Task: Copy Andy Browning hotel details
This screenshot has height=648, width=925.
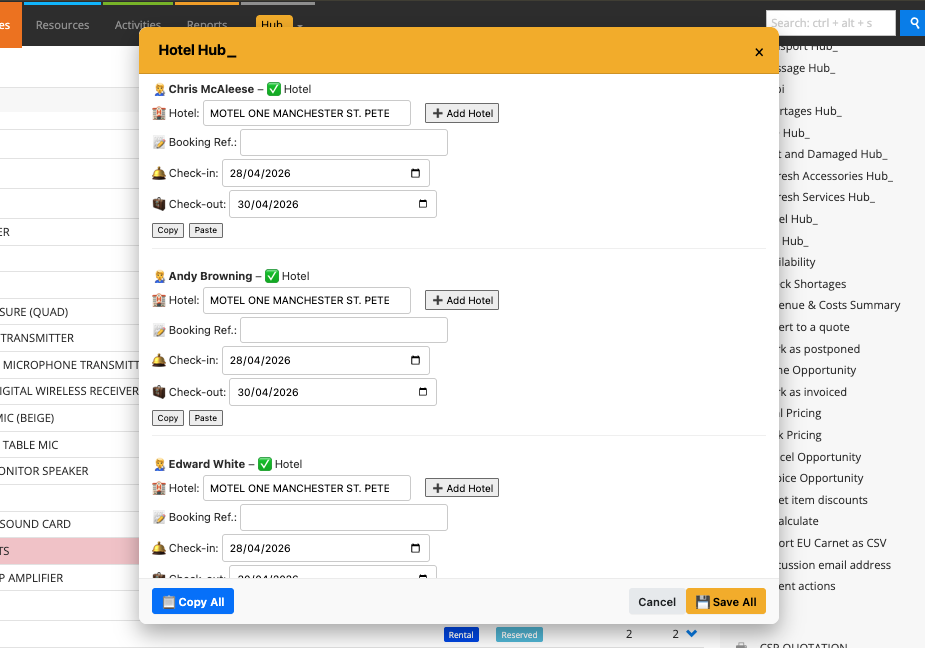Action: [x=168, y=418]
